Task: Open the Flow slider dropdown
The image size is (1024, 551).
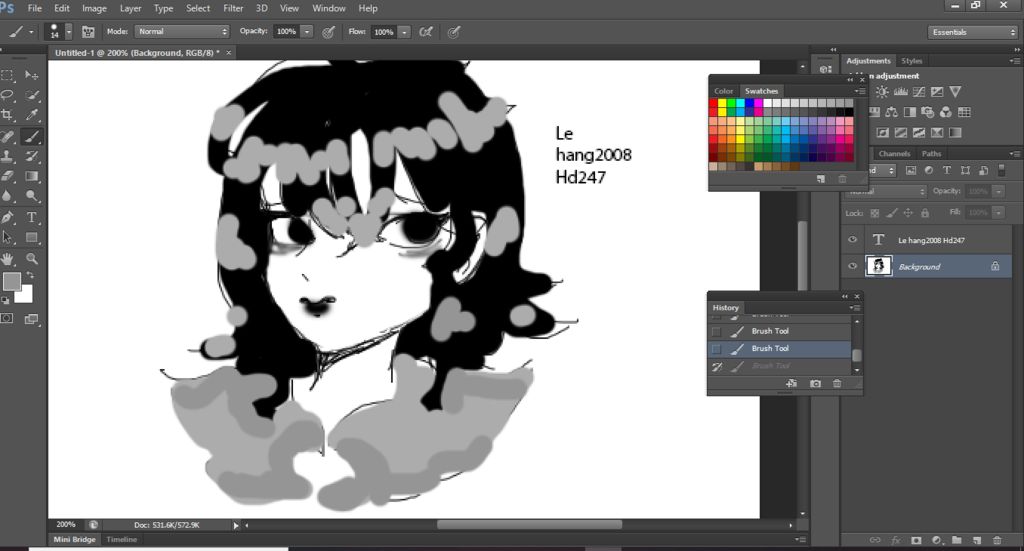Action: 404,31
